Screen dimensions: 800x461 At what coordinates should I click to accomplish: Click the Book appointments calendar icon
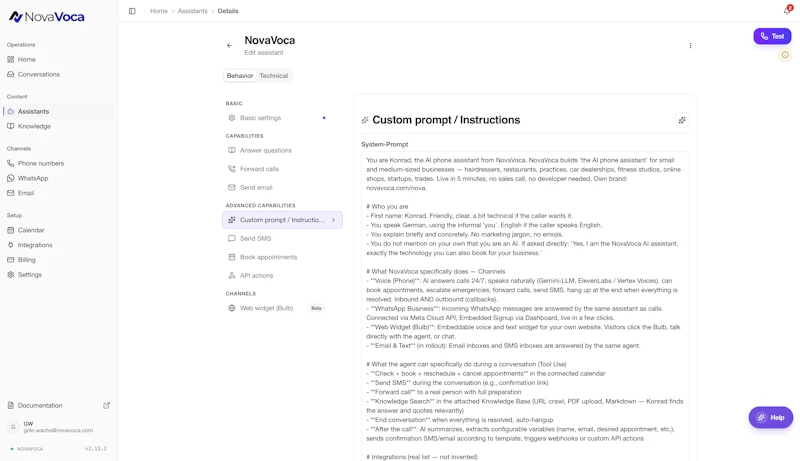coord(232,257)
